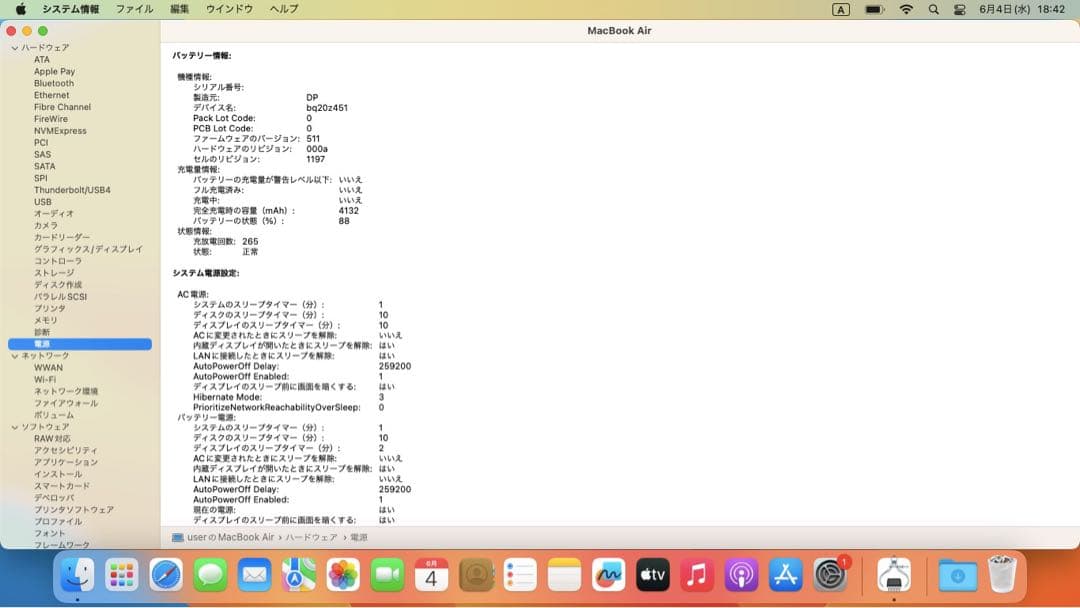Screen dimensions: 1080x608
Task: Open the App Store from the Dock
Action: coord(785,575)
